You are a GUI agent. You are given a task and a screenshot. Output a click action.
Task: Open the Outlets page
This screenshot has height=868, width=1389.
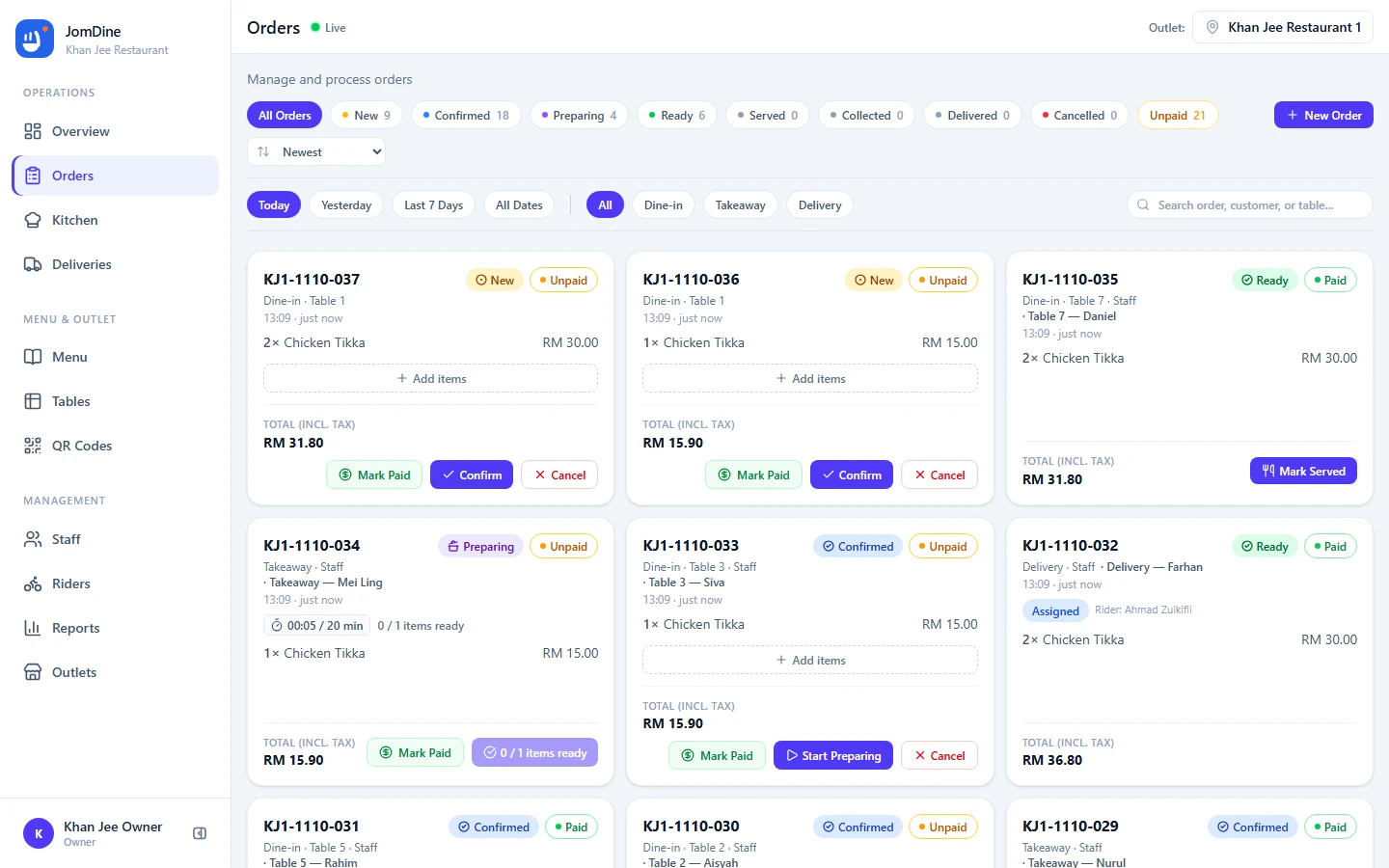[116, 672]
